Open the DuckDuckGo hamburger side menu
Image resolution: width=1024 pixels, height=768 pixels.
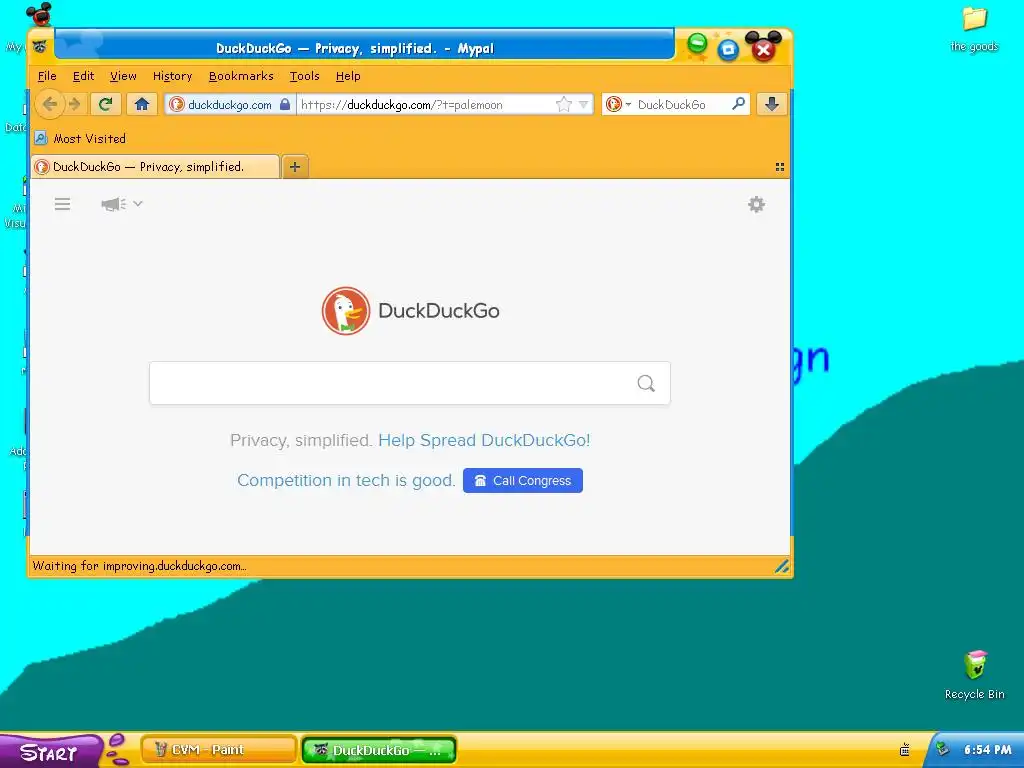(x=62, y=204)
